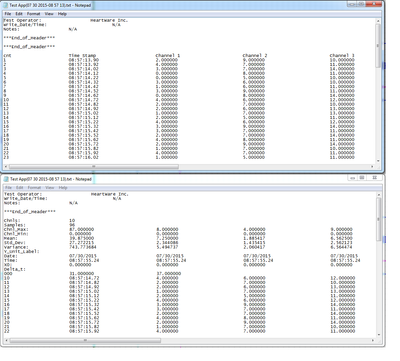Click the scroll-up arrow in the active Notepad window
The width and height of the screenshot is (400, 361).
tap(378, 21)
